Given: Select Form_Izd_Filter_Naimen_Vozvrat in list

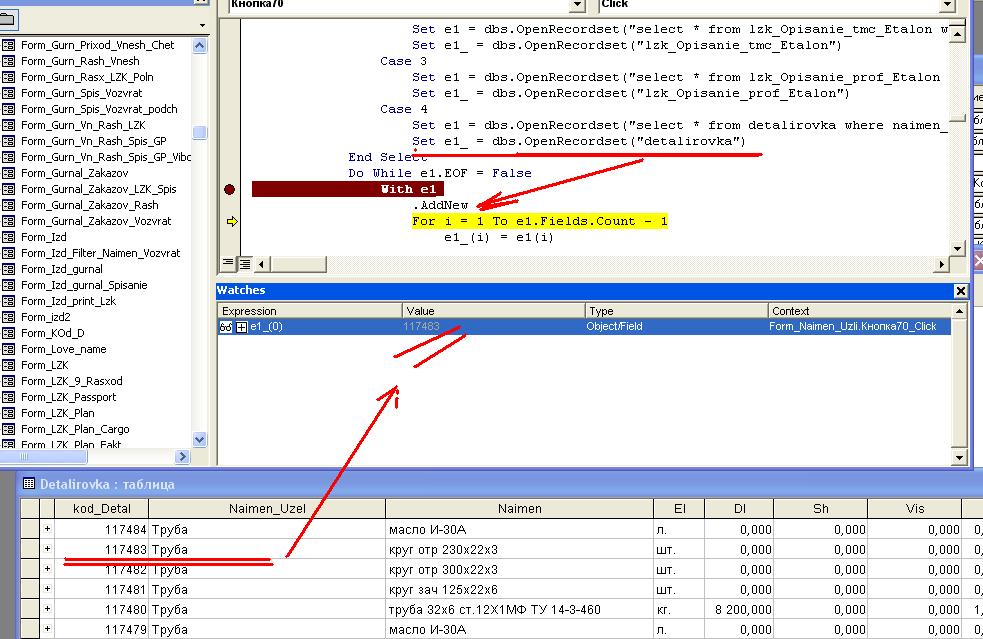Looking at the screenshot, I should tap(100, 253).
